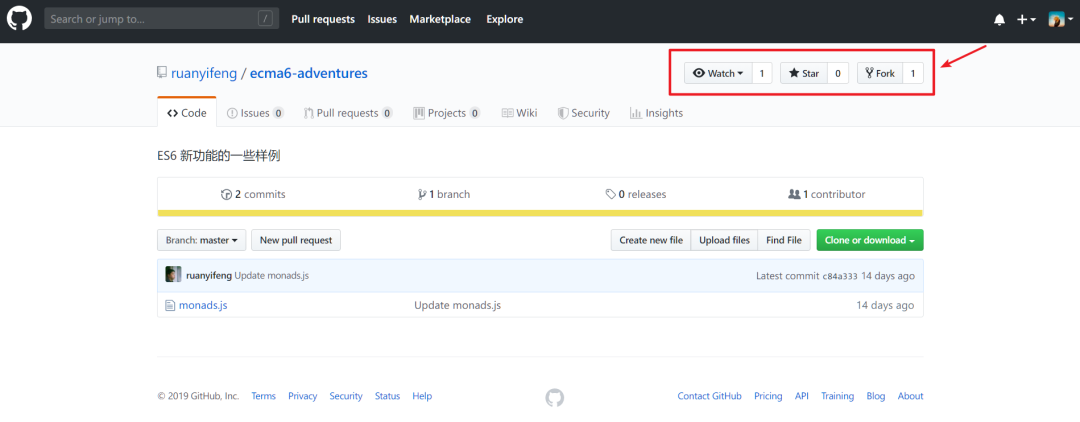Open the Wiki tab
Viewport: 1080px width, 422px height.
click(x=519, y=113)
